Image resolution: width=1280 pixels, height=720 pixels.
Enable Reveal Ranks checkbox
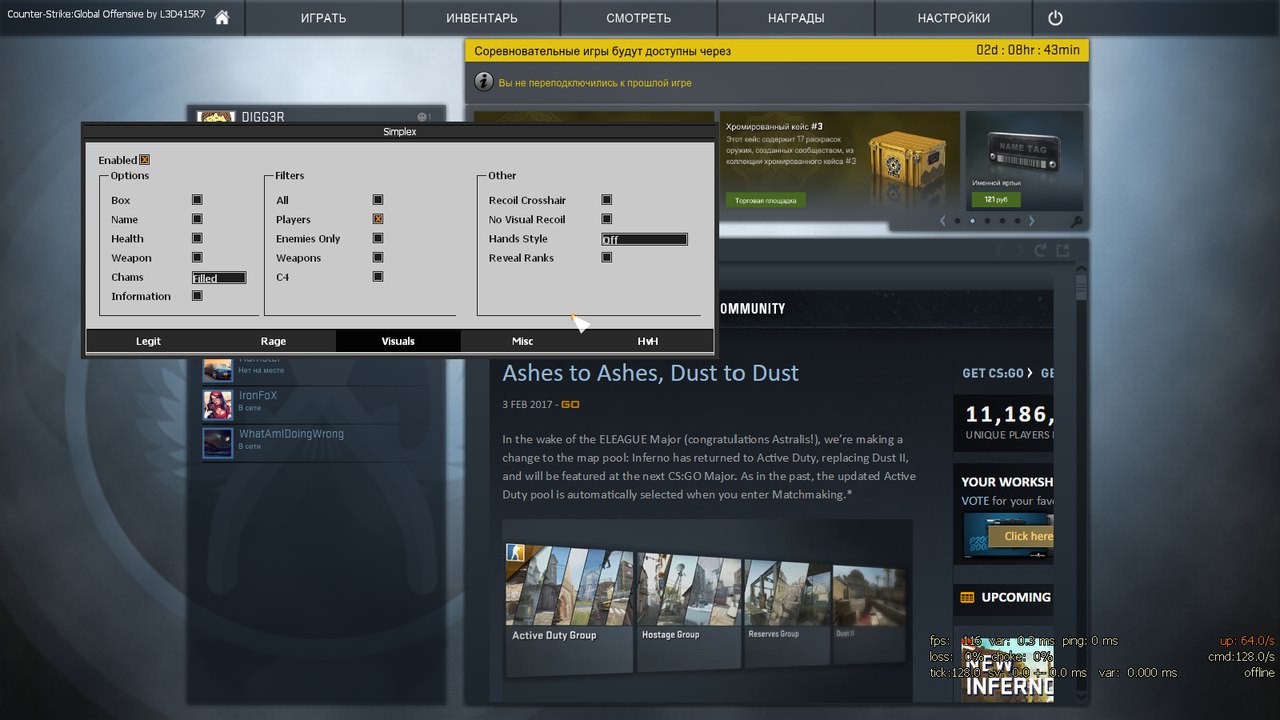pos(607,258)
